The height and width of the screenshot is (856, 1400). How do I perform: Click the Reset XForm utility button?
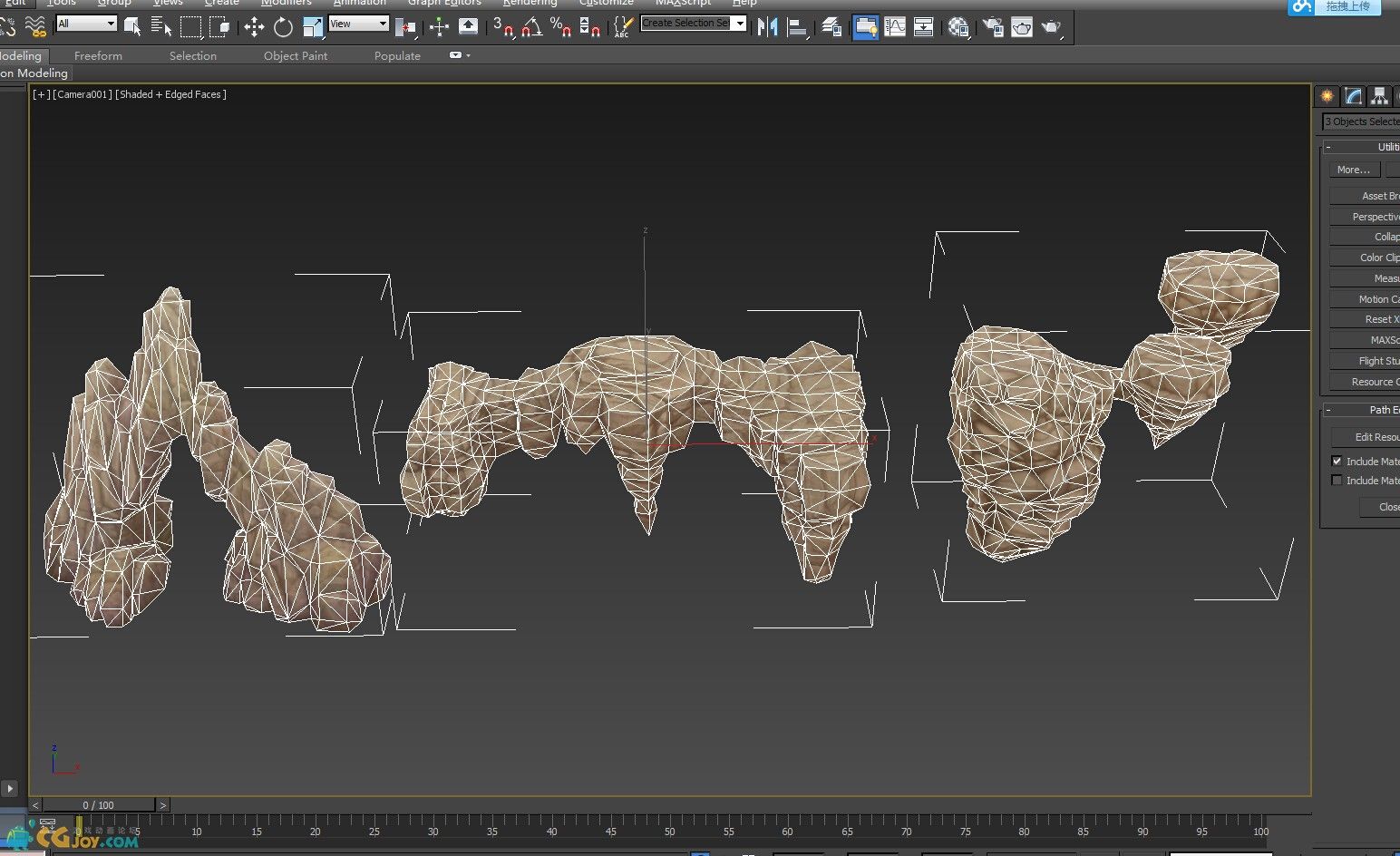point(1365,319)
